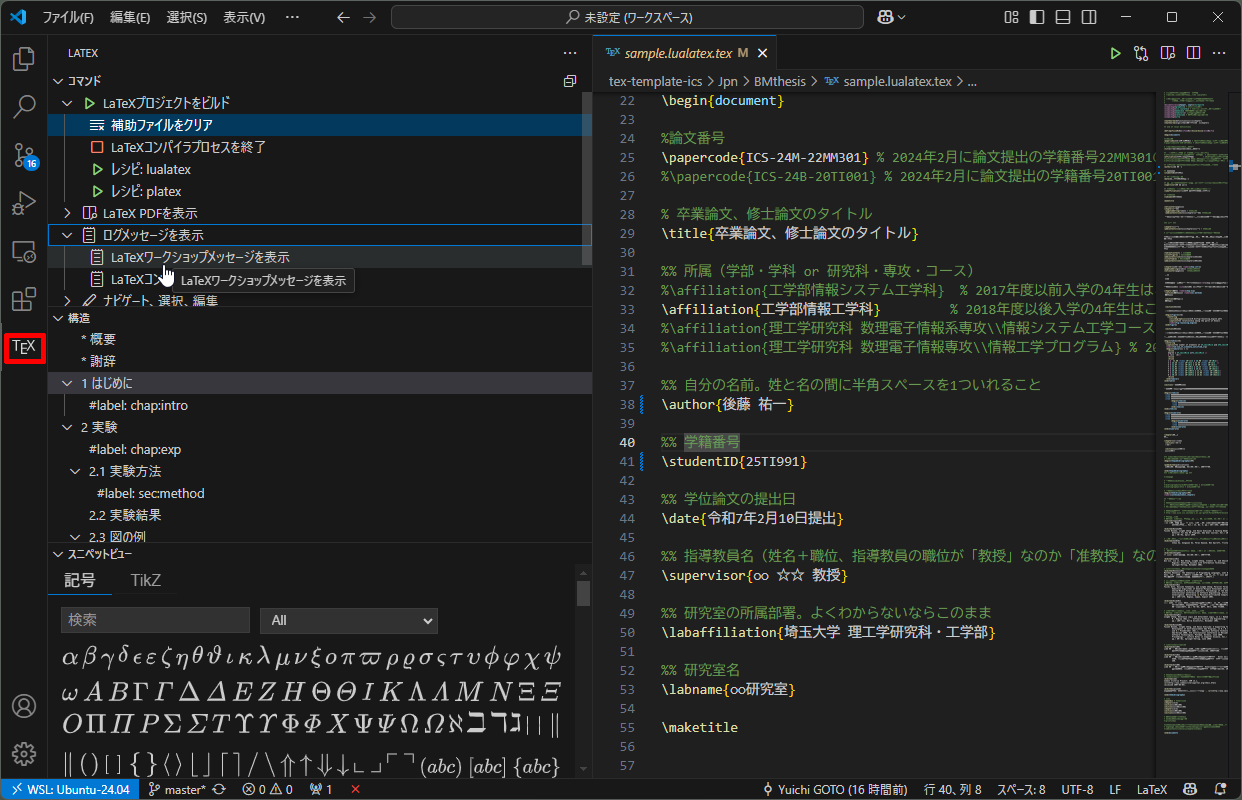Screen dimensions: 1242x800
Task: Click the red X in the status bar
Action: tap(355, 789)
